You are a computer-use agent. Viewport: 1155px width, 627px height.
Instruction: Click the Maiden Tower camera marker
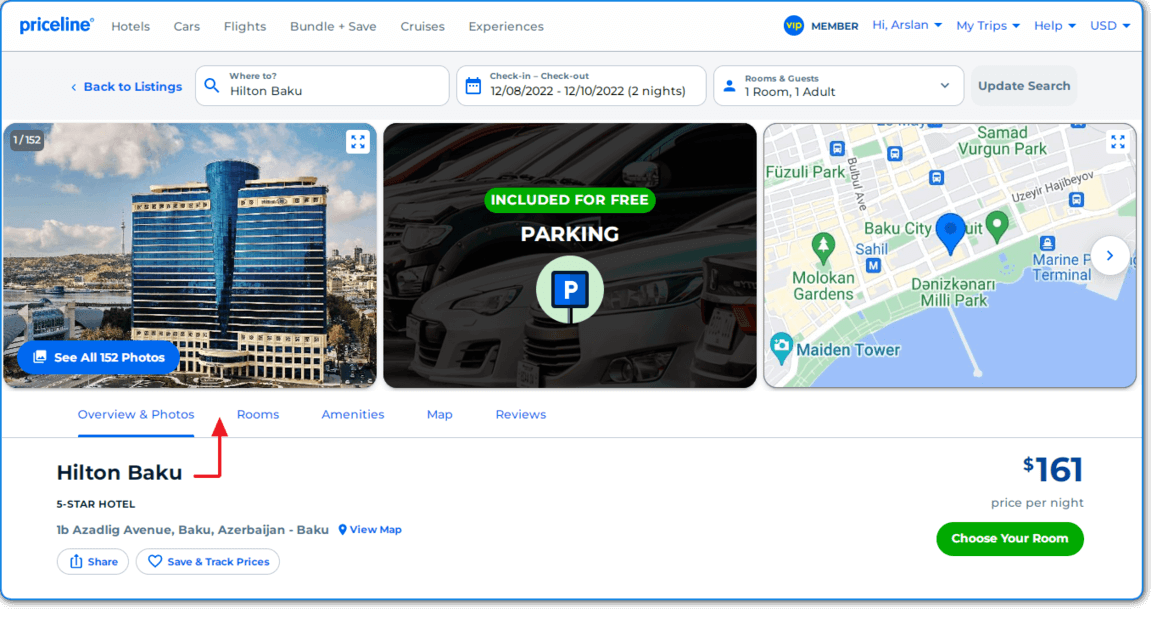coord(782,347)
